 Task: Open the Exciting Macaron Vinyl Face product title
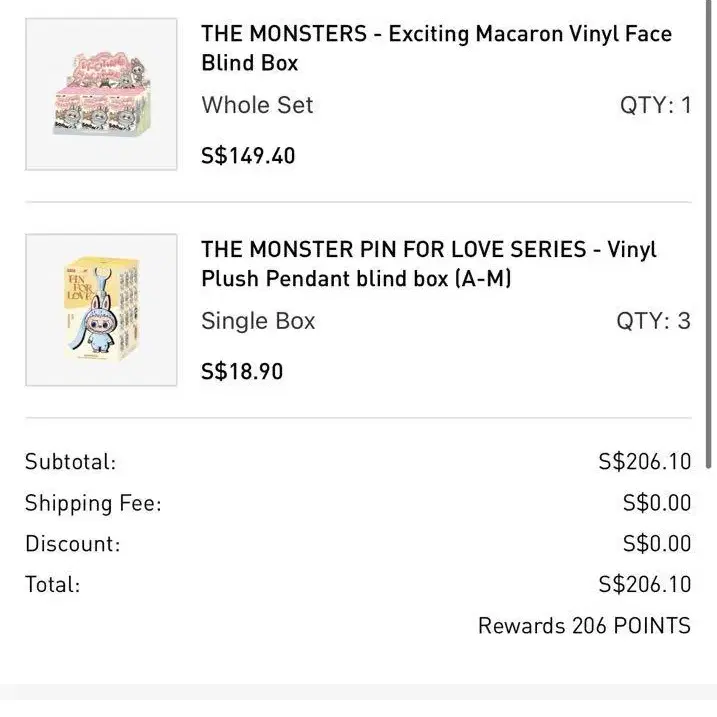[x=436, y=48]
